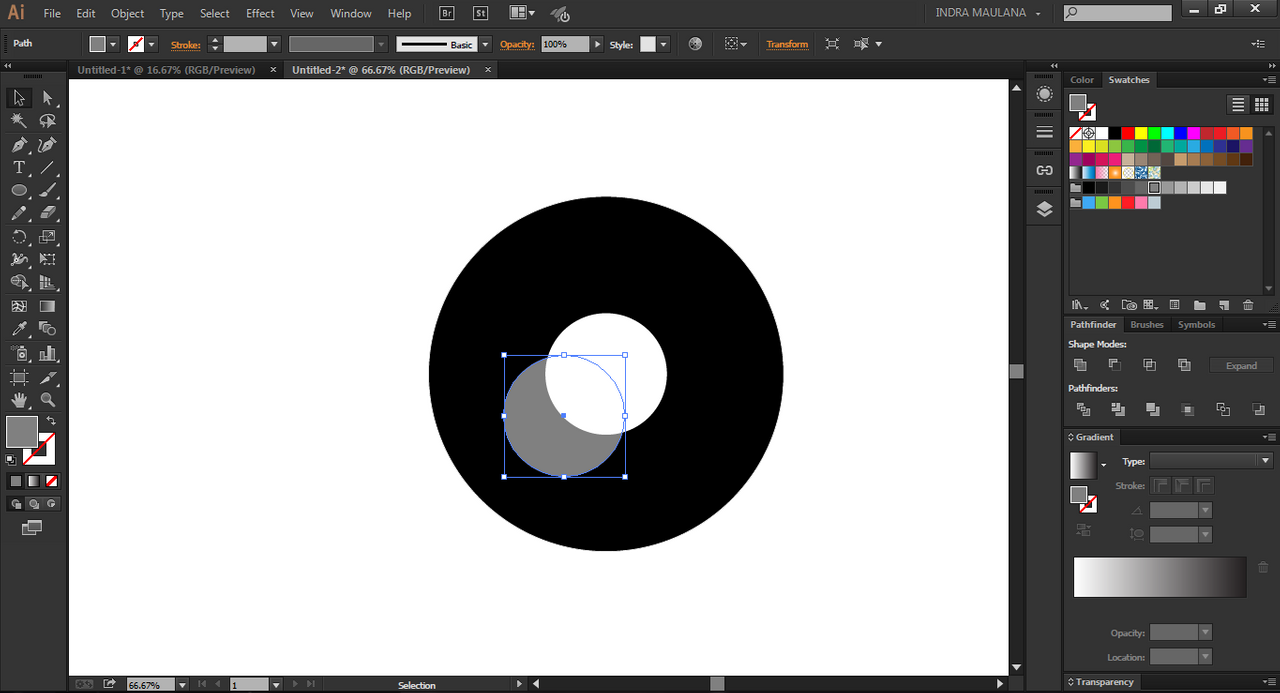Screen dimensions: 1280x693
Task: Expand the Basic brush definition dropdown
Action: pos(485,44)
